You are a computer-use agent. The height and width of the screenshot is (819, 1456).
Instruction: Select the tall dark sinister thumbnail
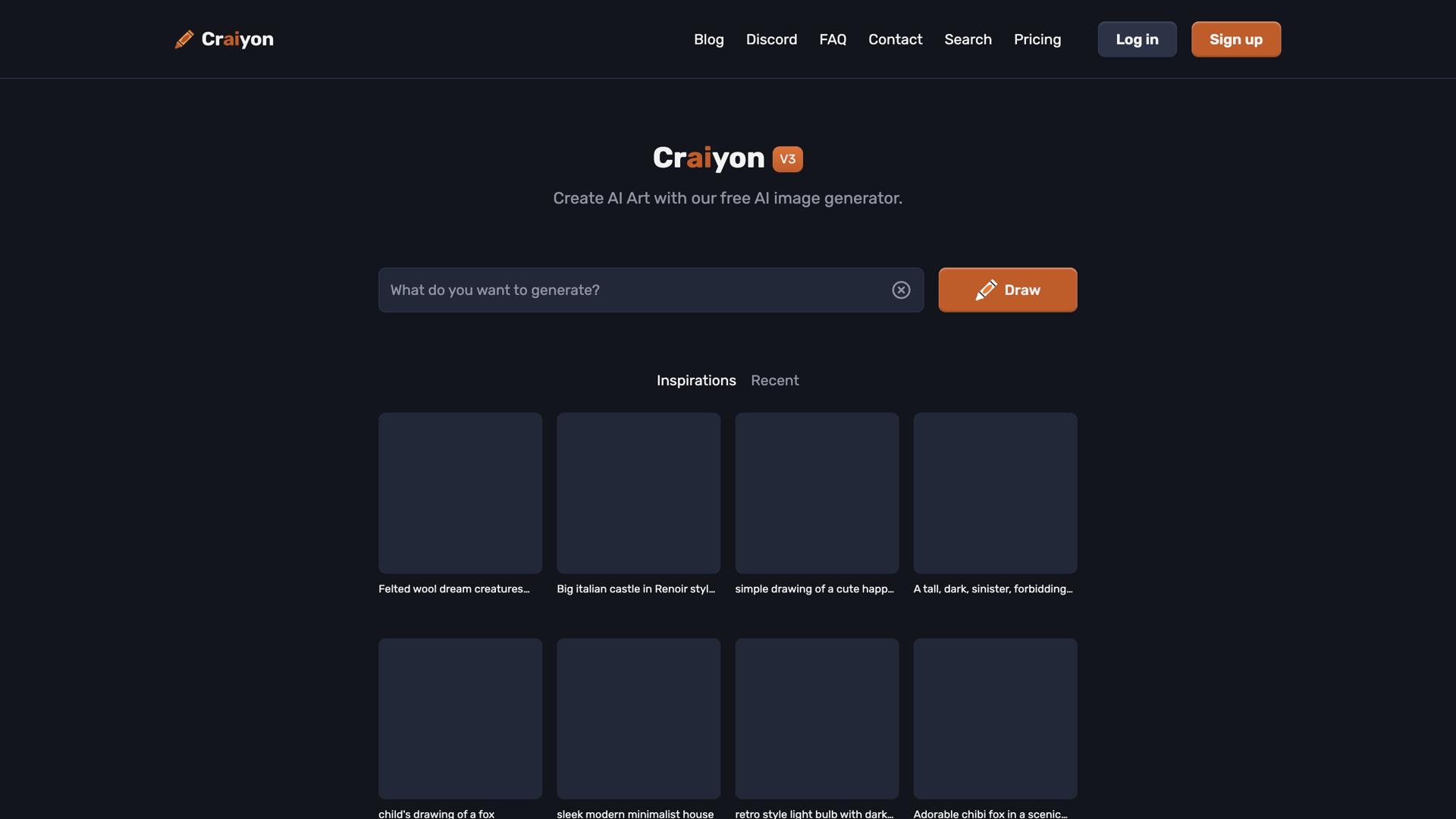point(995,493)
